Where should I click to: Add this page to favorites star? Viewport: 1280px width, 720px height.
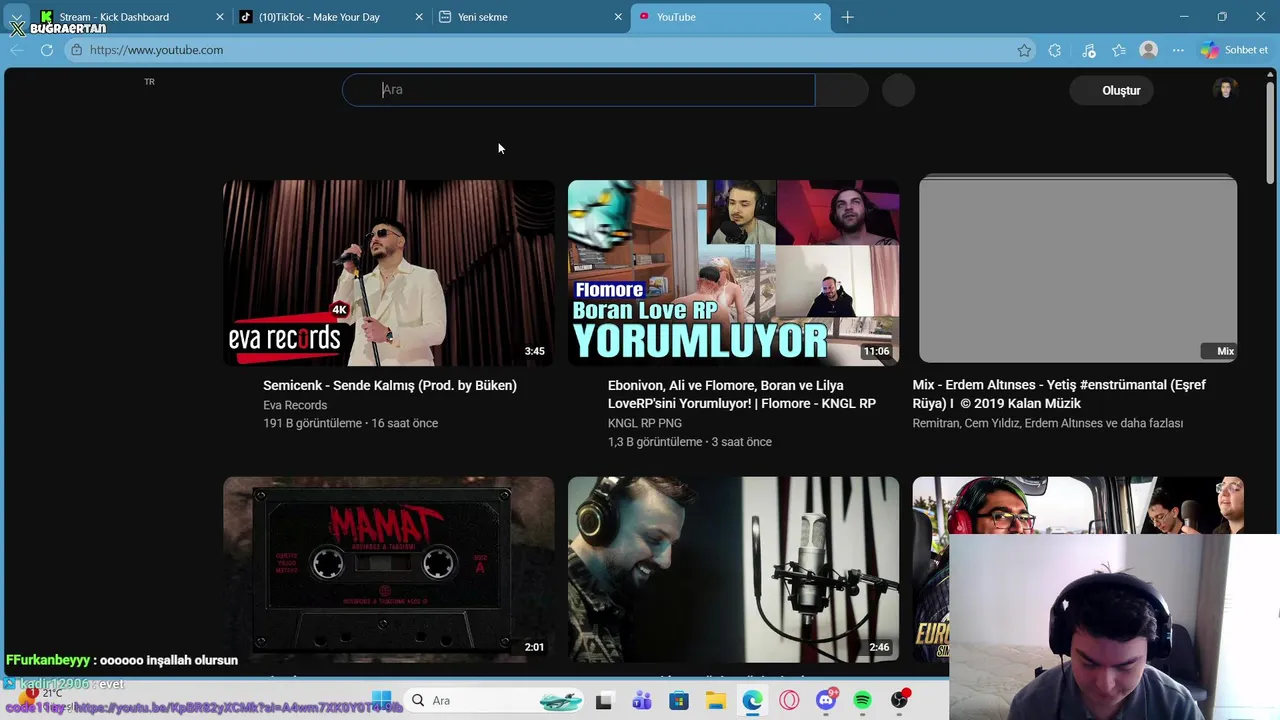1024,50
